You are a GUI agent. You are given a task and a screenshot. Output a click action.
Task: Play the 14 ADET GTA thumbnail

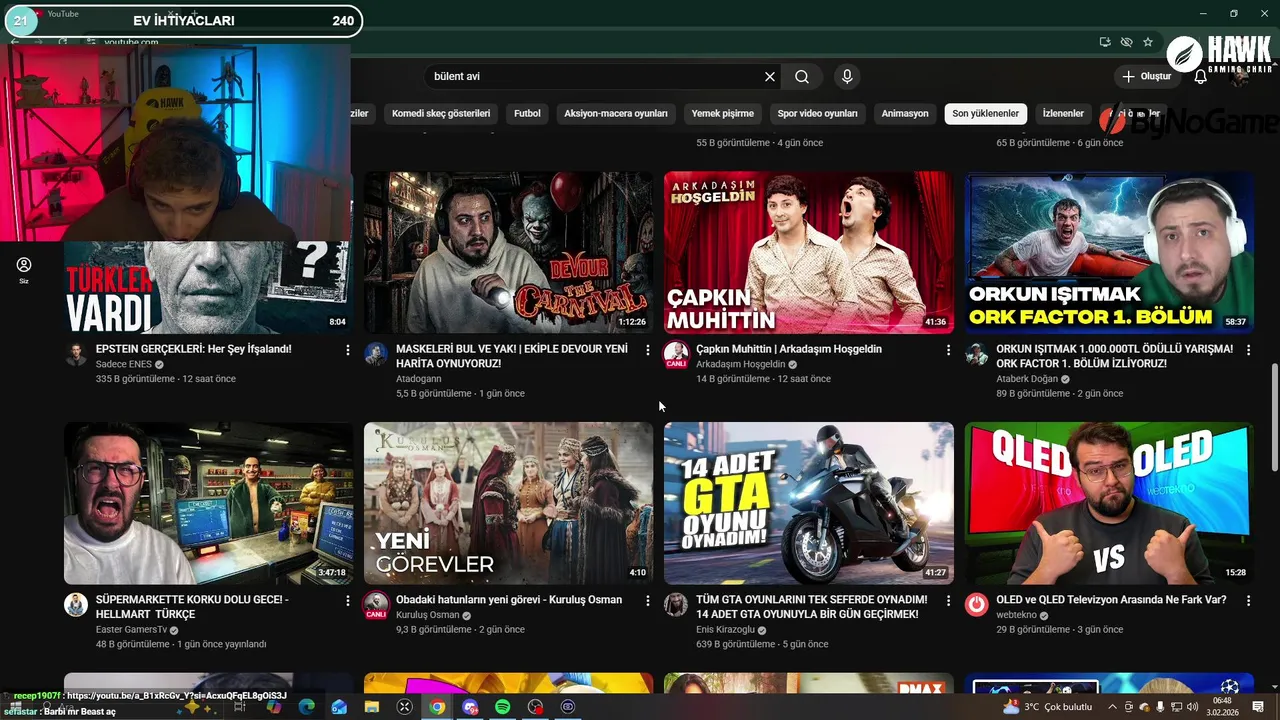809,503
